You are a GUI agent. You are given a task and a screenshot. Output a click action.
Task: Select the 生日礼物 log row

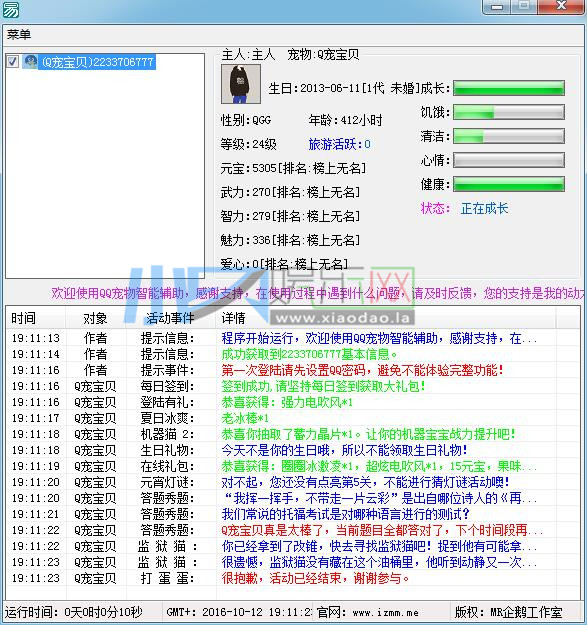293,450
